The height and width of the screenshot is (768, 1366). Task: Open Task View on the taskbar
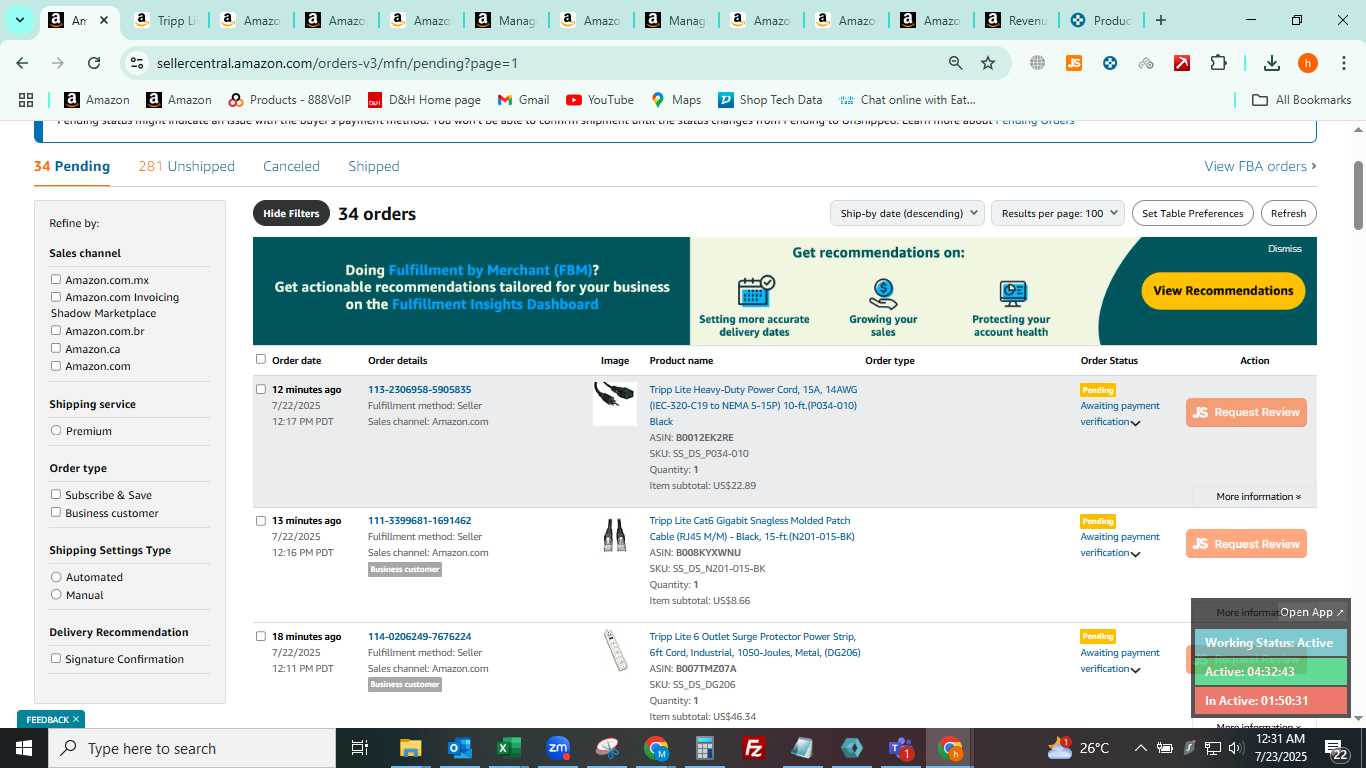tap(360, 748)
